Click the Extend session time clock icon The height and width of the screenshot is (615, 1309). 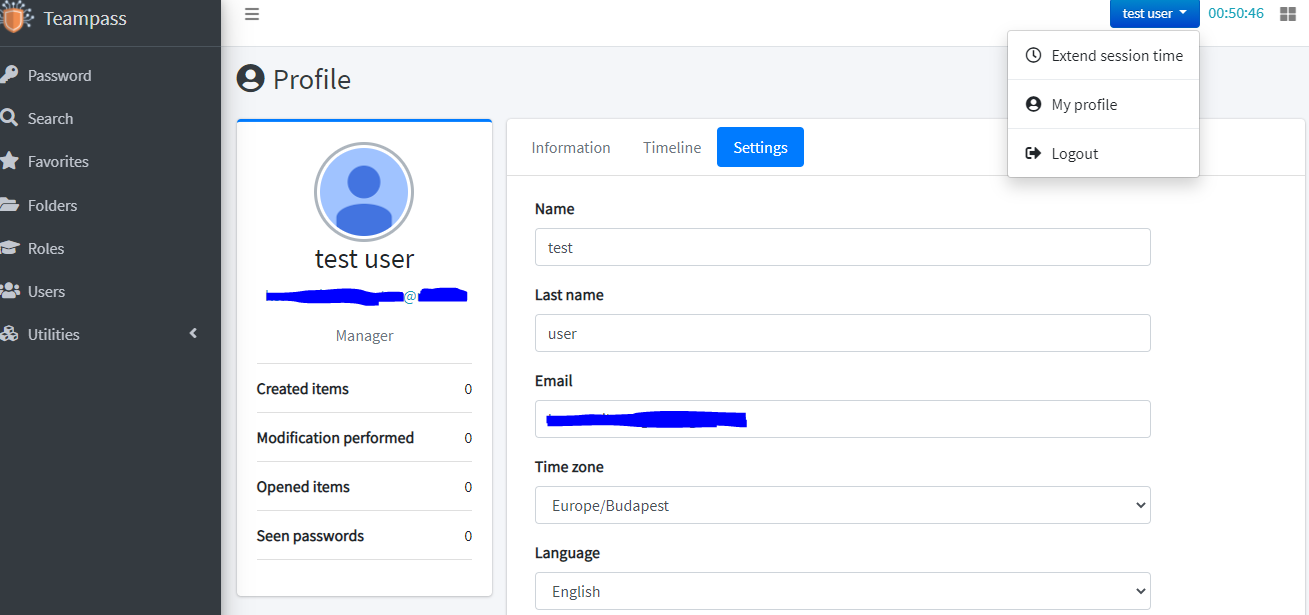click(x=1032, y=55)
